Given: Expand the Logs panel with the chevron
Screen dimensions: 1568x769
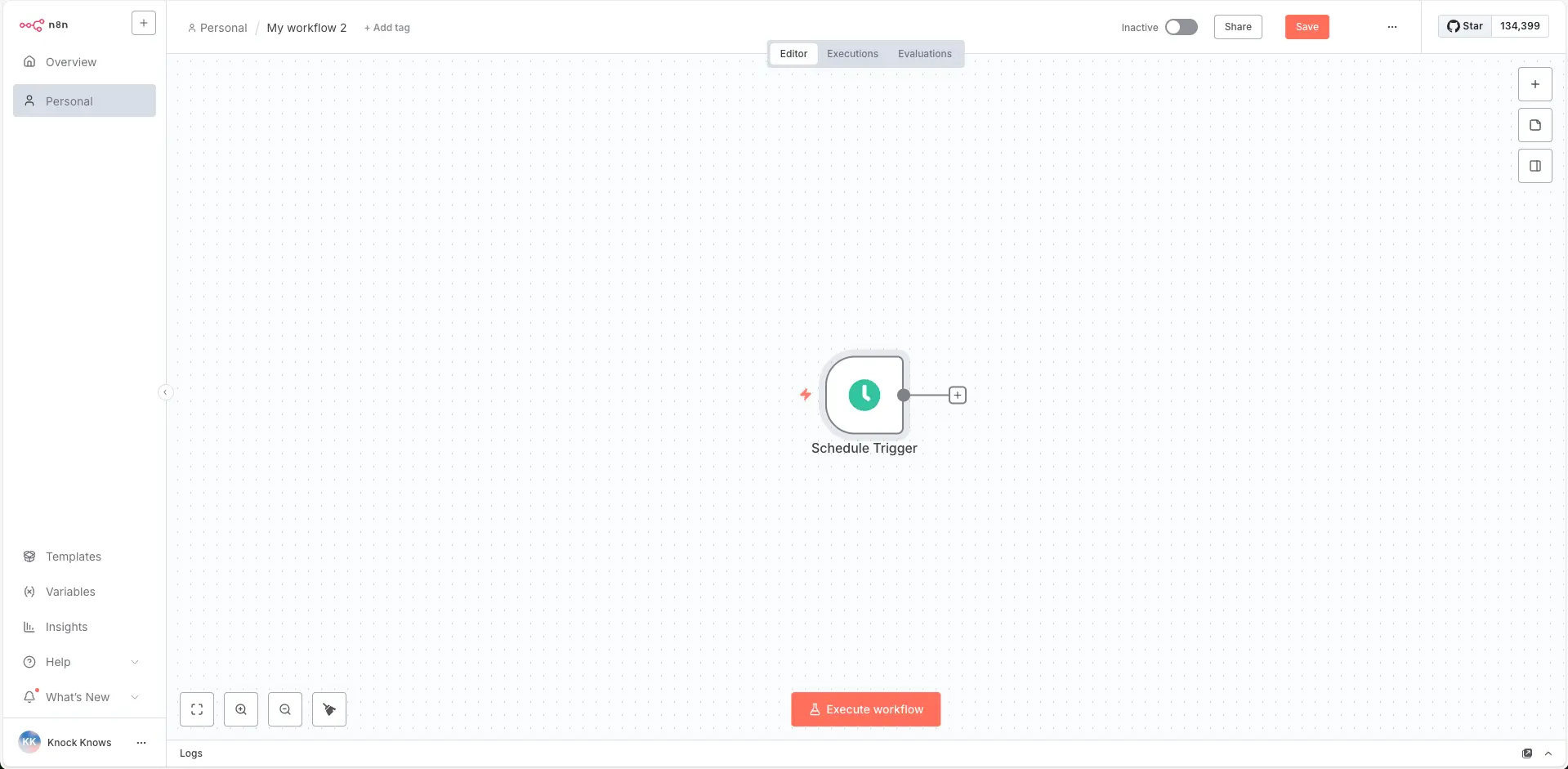Looking at the screenshot, I should pyautogui.click(x=1549, y=753).
